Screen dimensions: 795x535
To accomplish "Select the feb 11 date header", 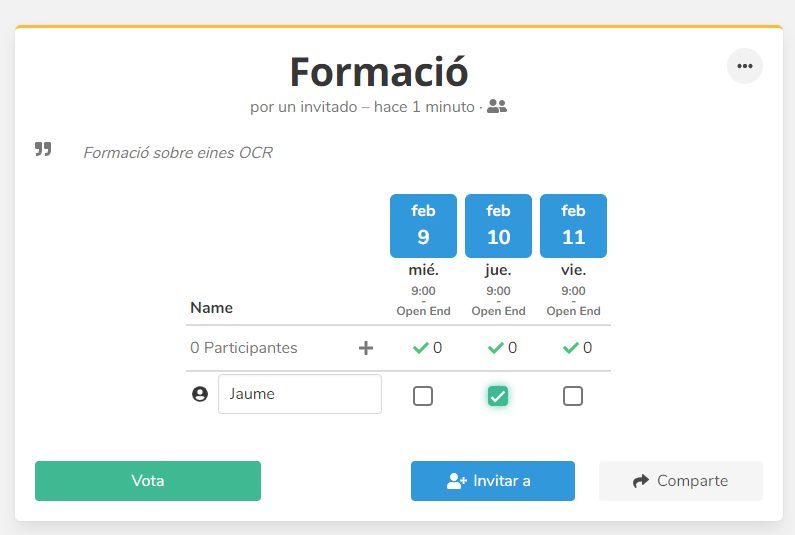I will 573,226.
